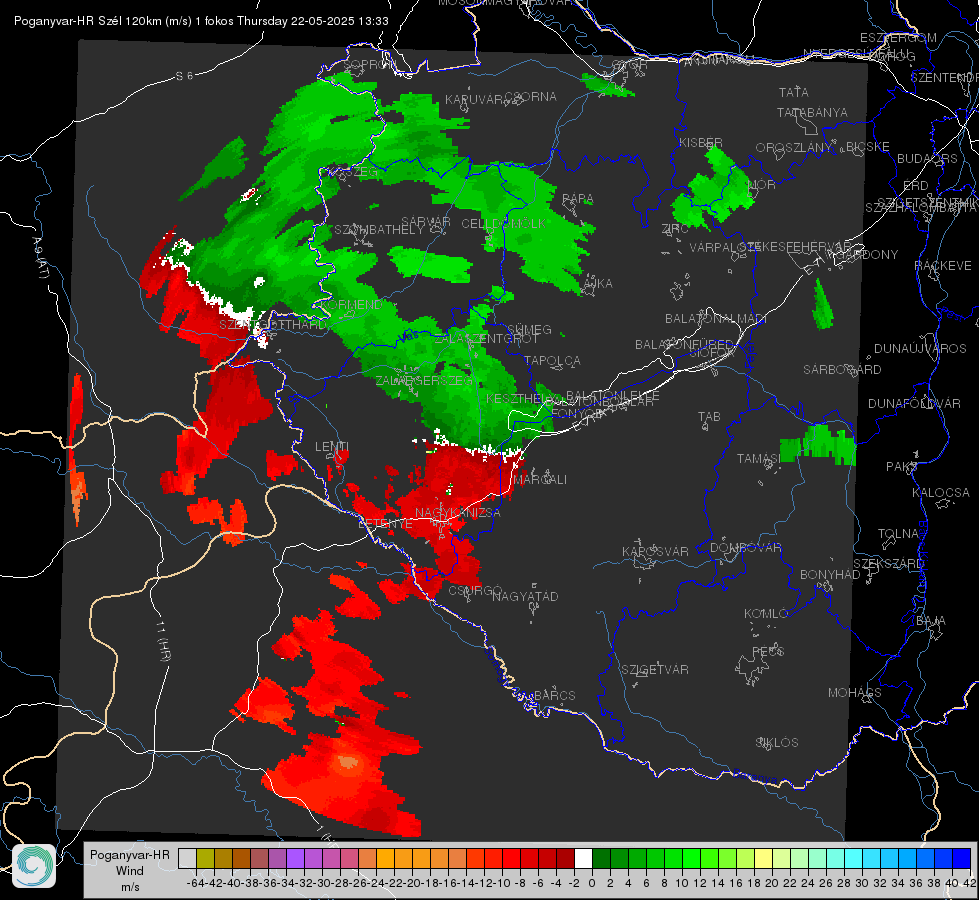Click the CSURGO city label
Viewport: 979px width, 900px height.
[x=475, y=590]
